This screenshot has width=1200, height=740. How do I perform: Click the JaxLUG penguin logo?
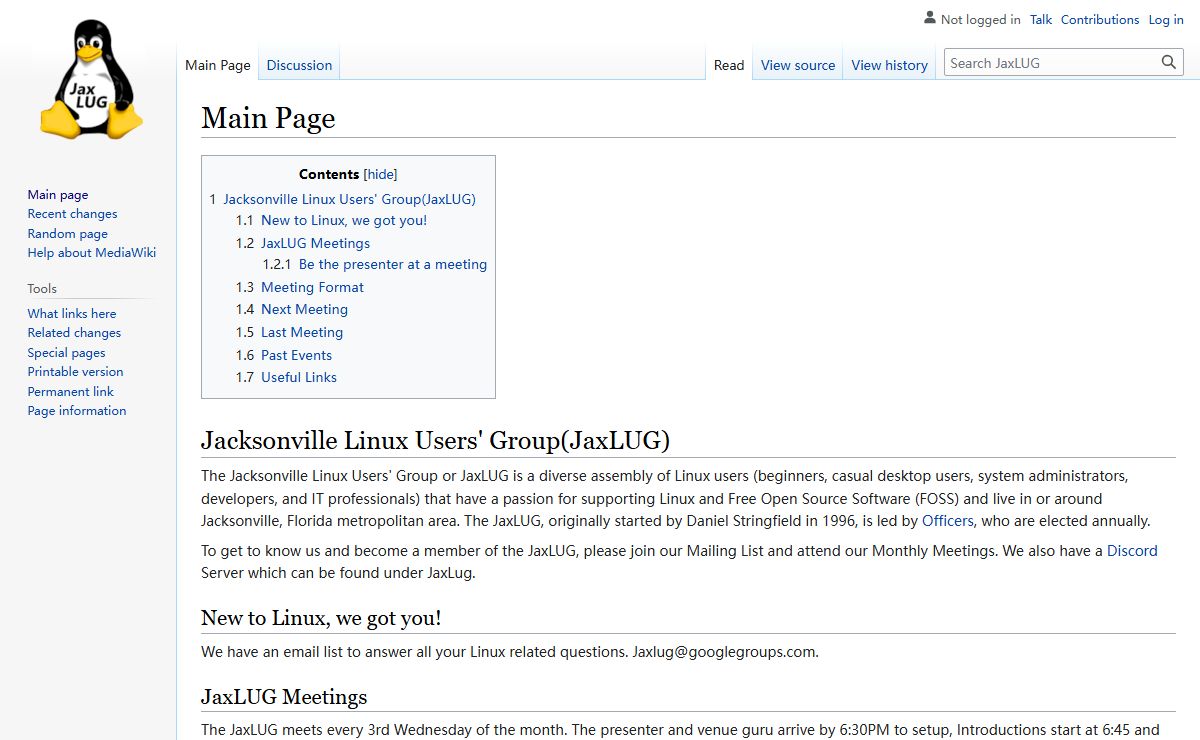(x=91, y=80)
